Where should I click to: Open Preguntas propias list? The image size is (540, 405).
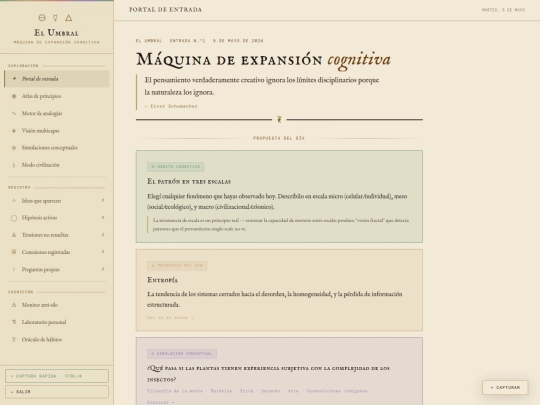(x=57, y=269)
